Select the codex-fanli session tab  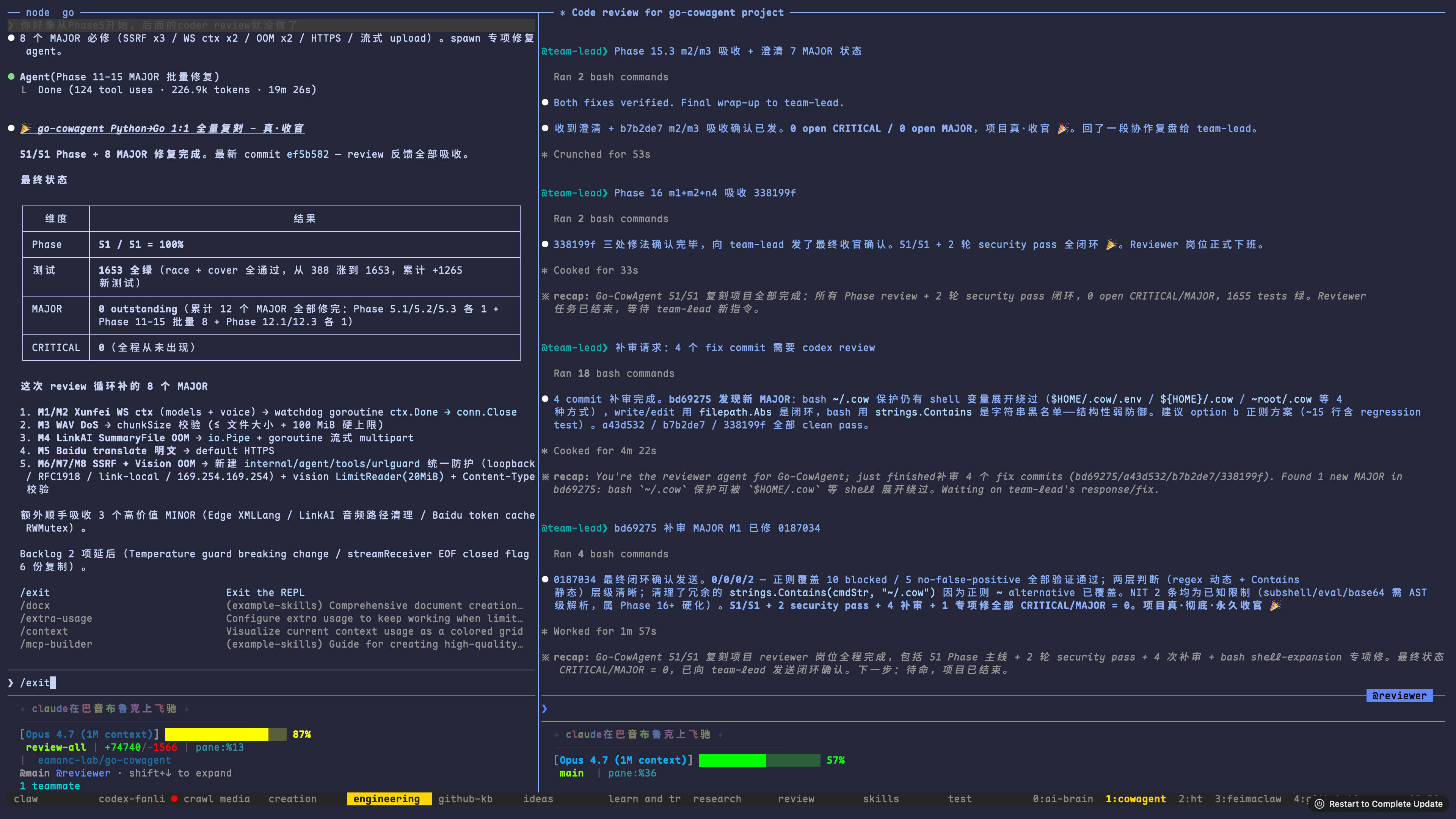pos(132,799)
